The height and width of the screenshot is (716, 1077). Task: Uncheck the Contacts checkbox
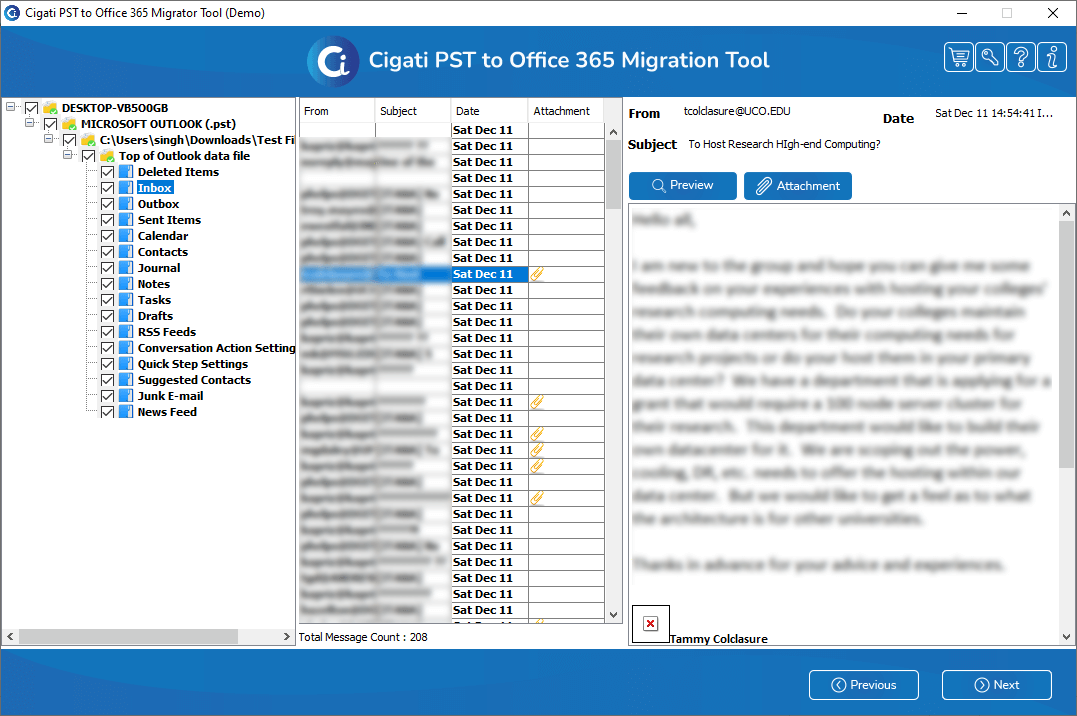point(107,252)
